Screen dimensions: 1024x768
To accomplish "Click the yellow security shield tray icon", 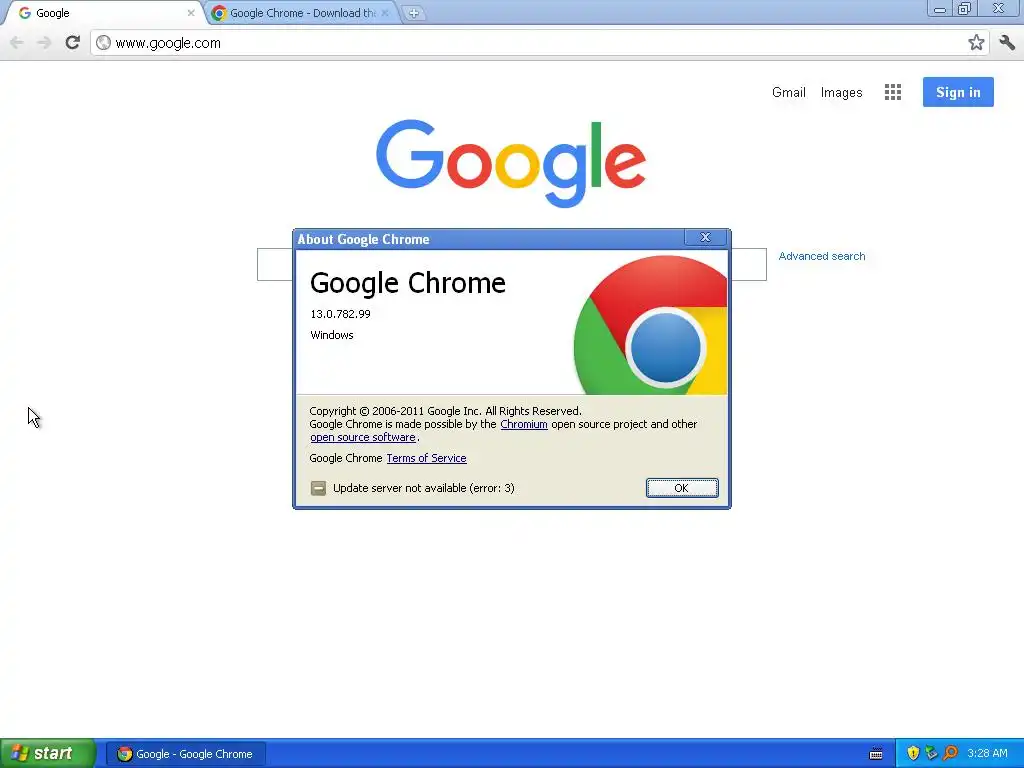I will pos(913,753).
